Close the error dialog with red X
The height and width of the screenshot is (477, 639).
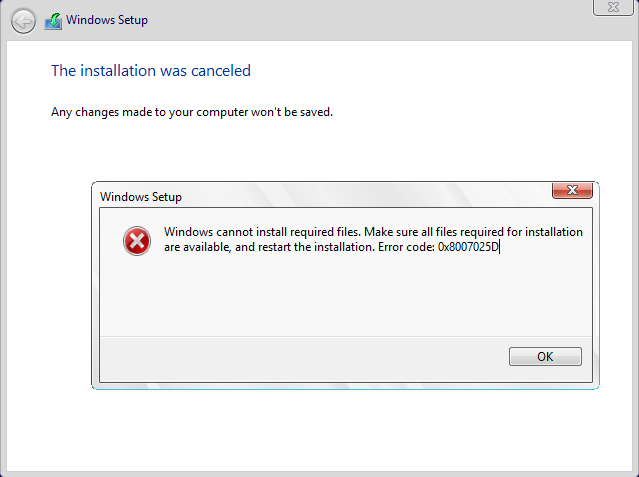point(571,190)
